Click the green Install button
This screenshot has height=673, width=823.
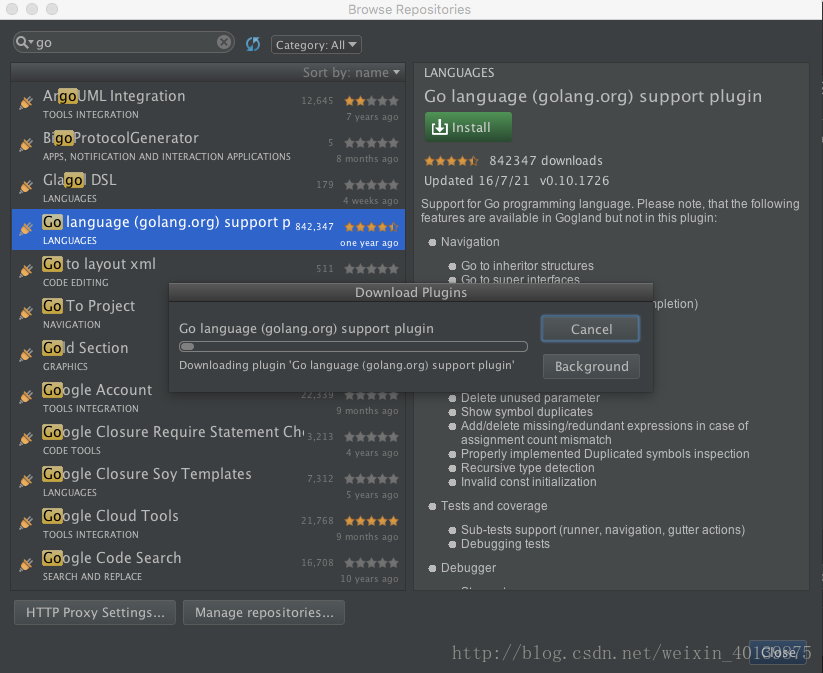[x=468, y=127]
